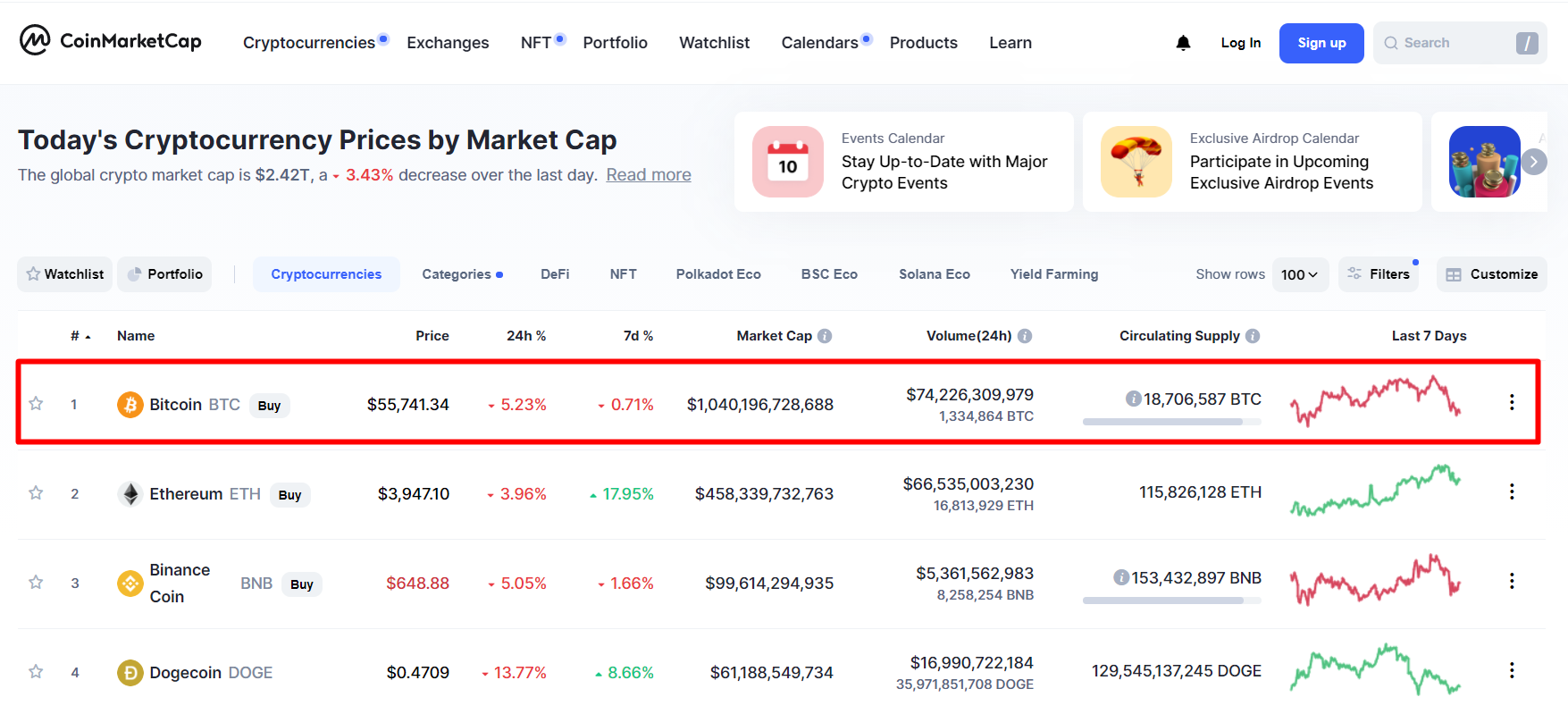Viewport: 1568px width, 714px height.
Task: Go to Watchlist in the top nav
Action: 714,43
